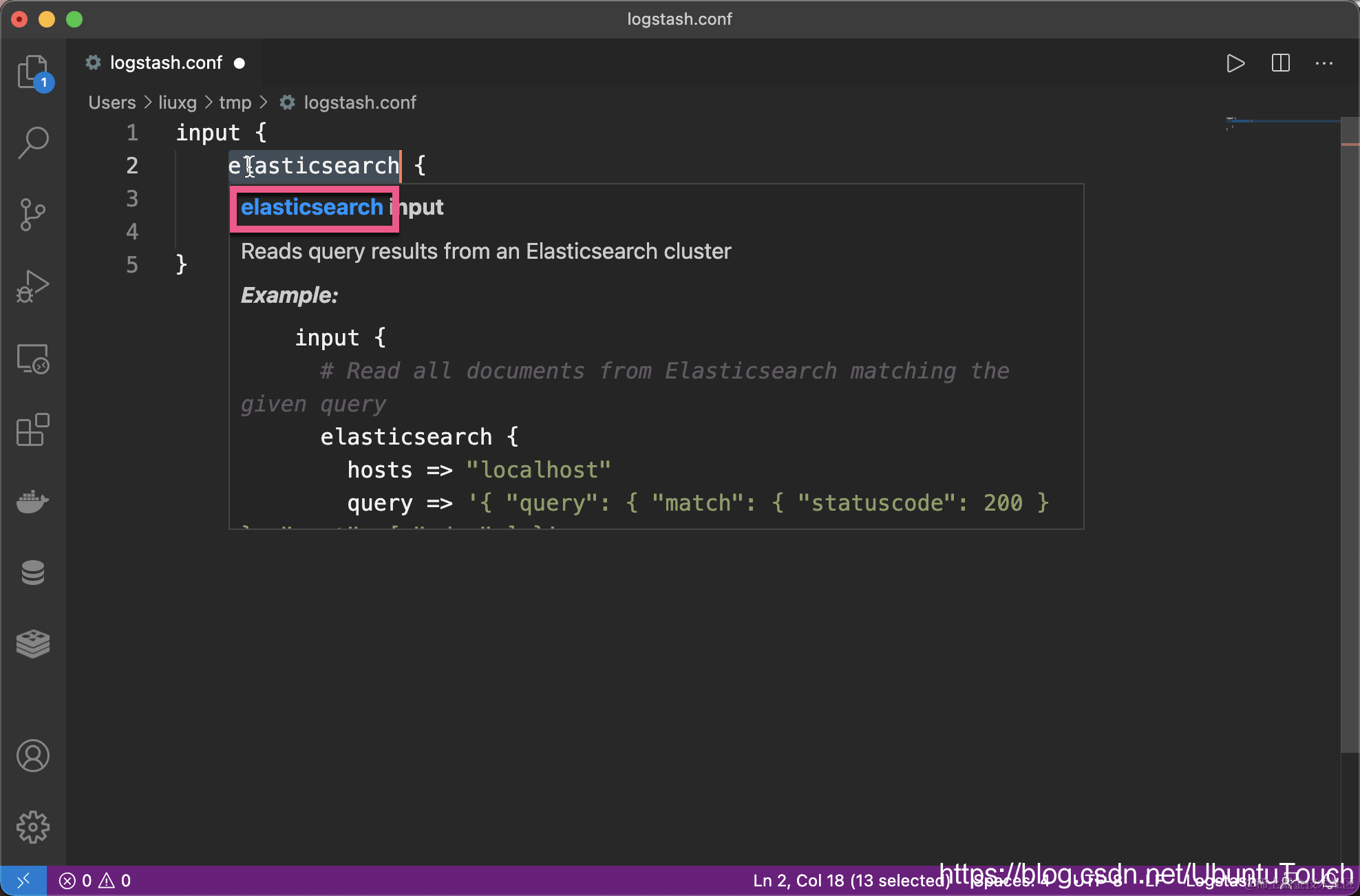
Task: Open the Docker view icon
Action: (32, 502)
